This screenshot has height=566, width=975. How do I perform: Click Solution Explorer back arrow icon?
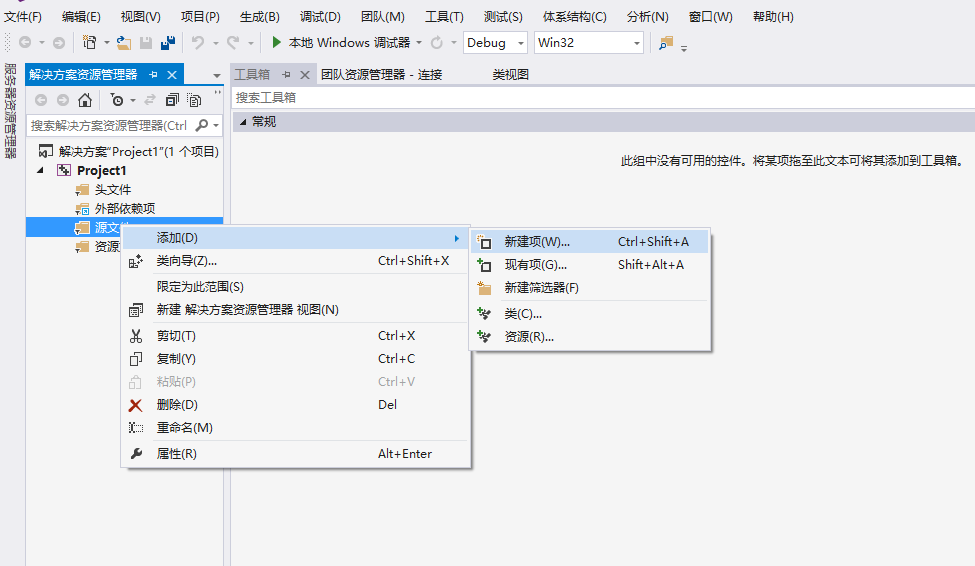coord(41,100)
